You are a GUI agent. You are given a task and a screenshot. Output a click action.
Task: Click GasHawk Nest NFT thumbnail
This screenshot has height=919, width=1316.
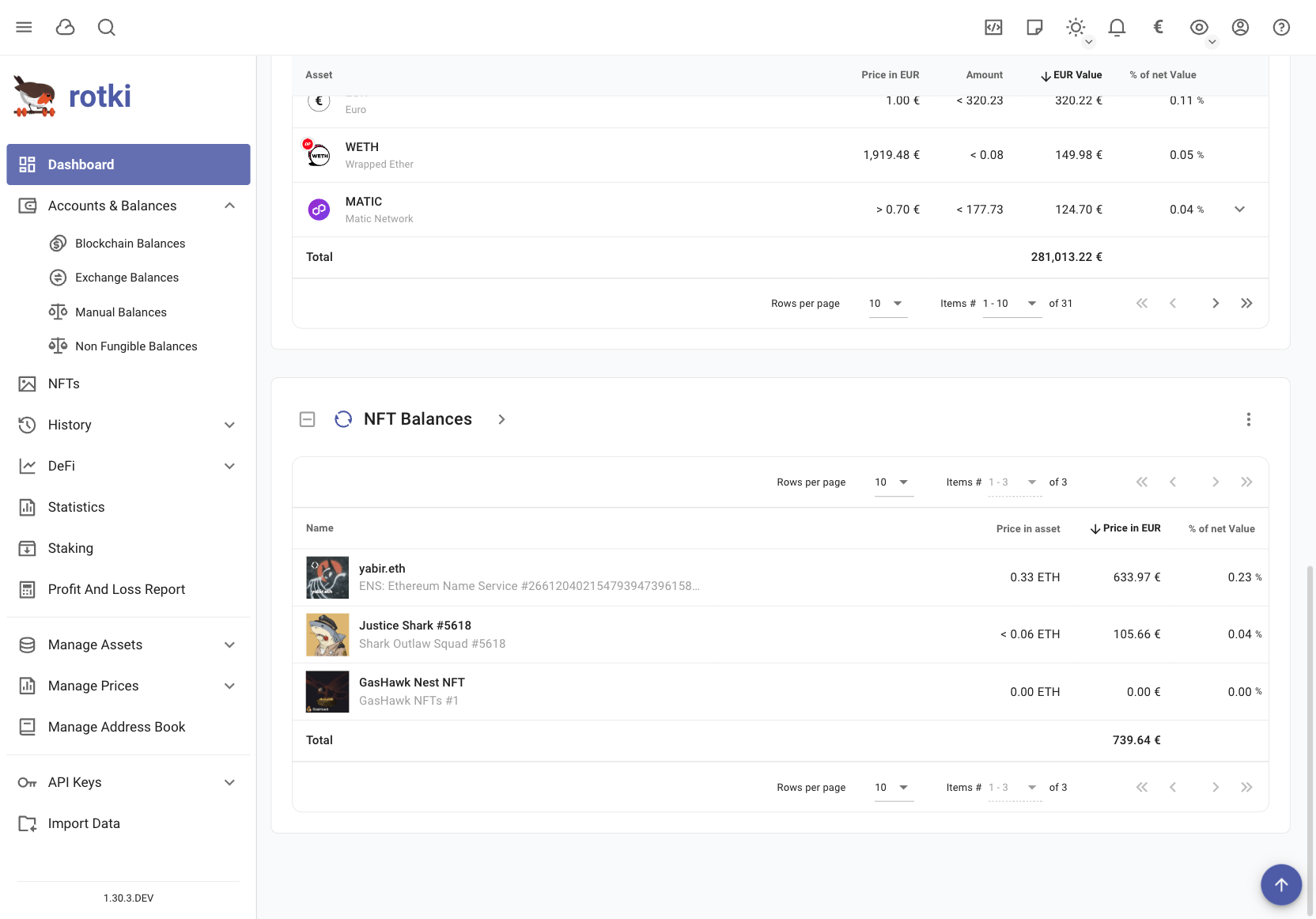[327, 691]
